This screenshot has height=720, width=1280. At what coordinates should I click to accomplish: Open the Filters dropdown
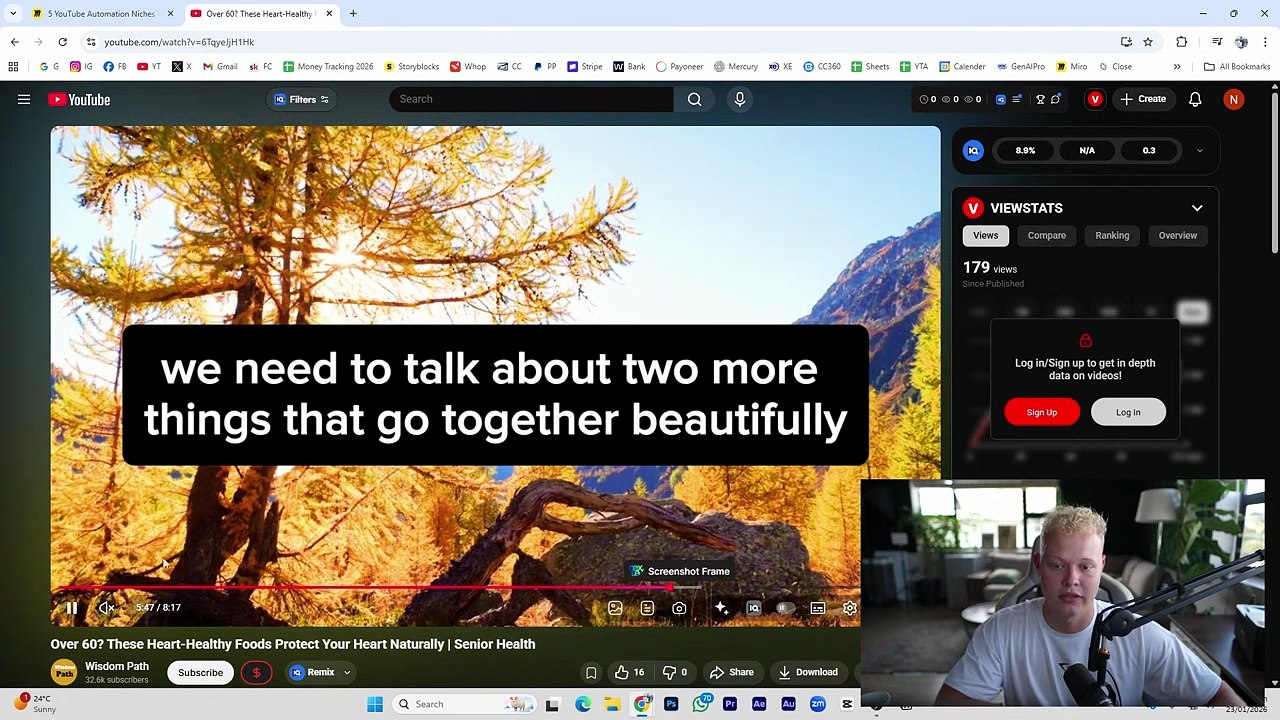click(302, 99)
